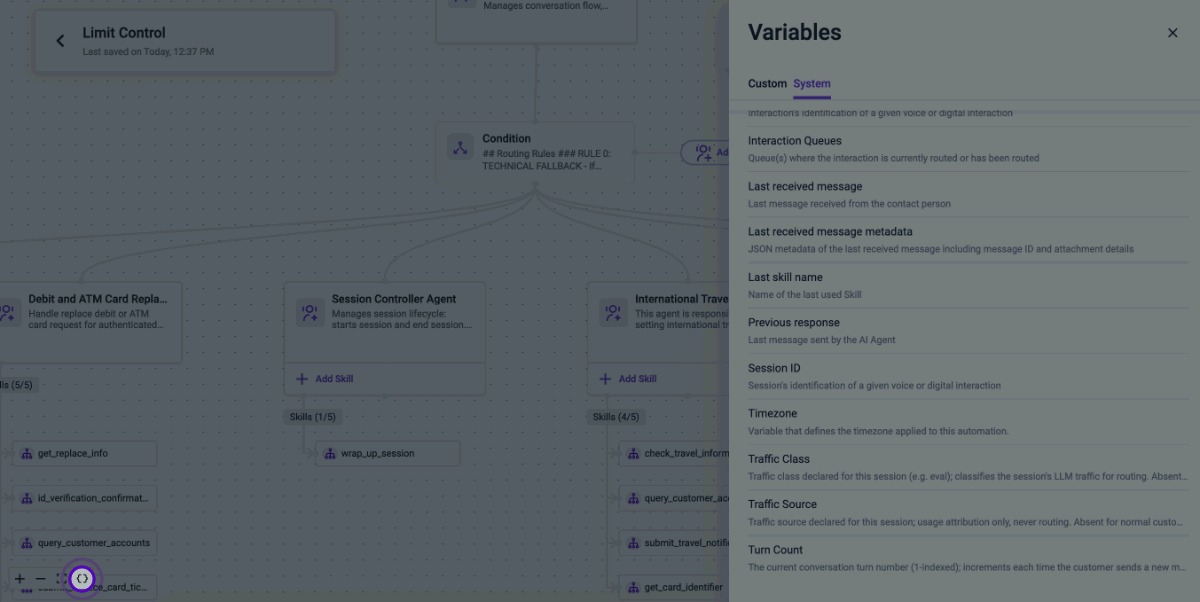
Task: Open the Debit and ATM Card Replacement node
Action: pos(90,323)
